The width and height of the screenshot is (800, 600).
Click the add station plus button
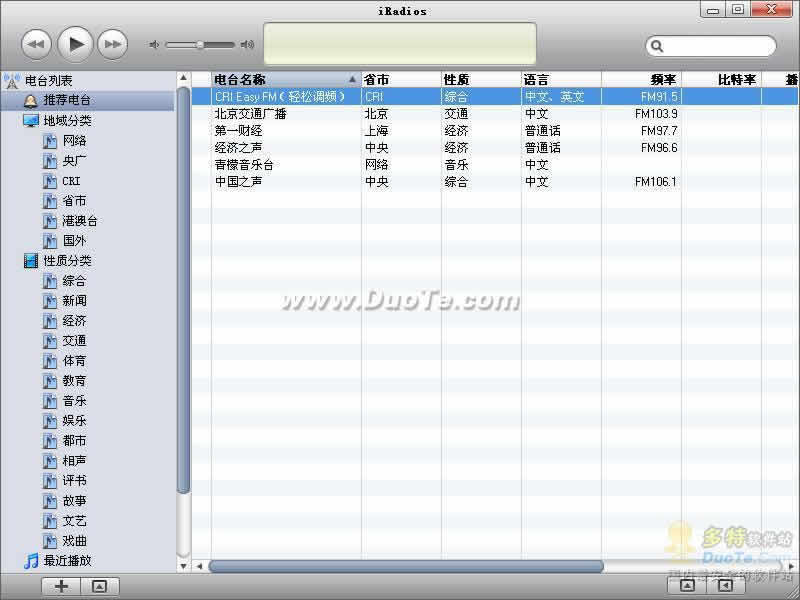[61, 586]
